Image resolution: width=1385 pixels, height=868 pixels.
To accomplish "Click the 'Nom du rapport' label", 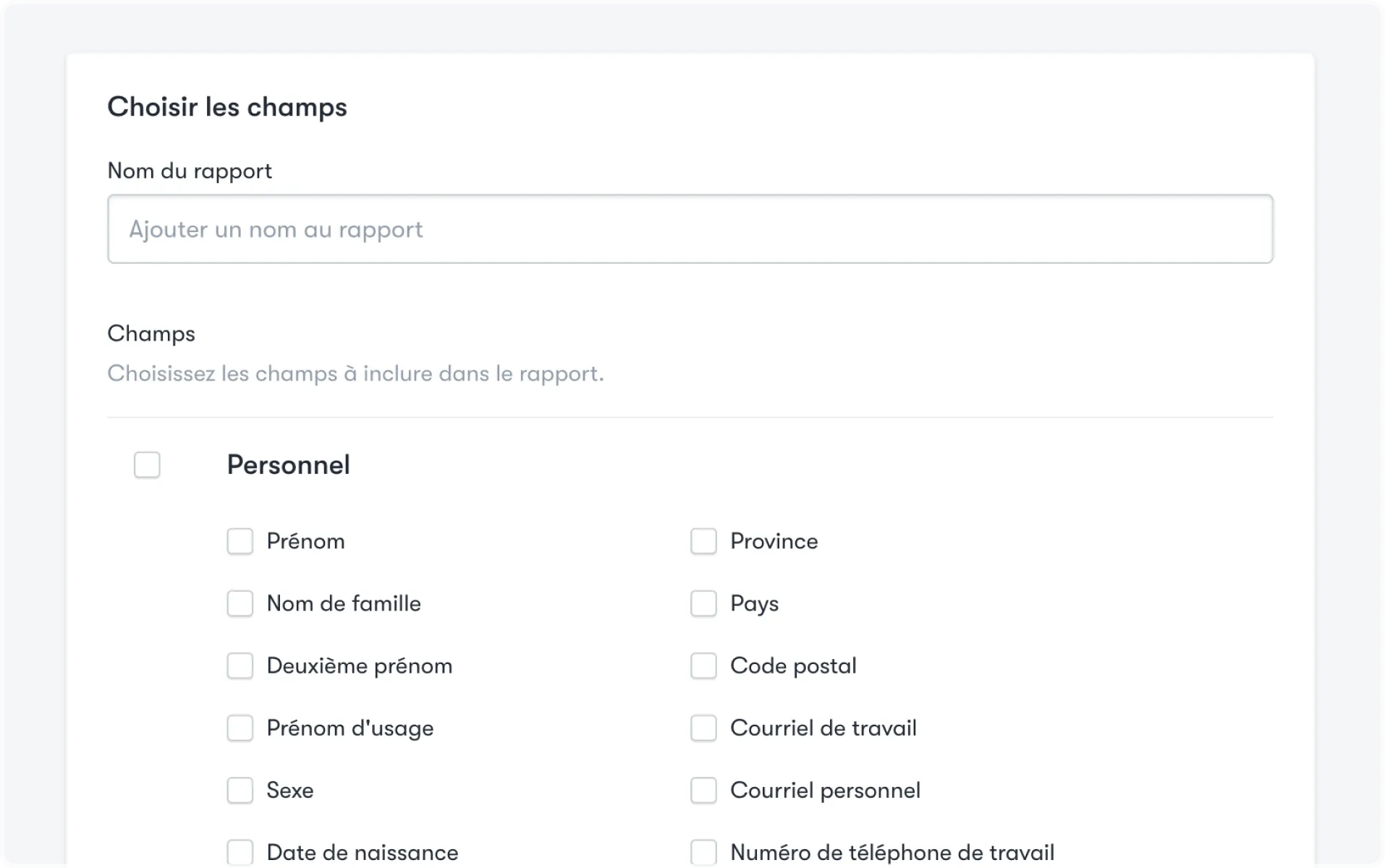I will 190,171.
